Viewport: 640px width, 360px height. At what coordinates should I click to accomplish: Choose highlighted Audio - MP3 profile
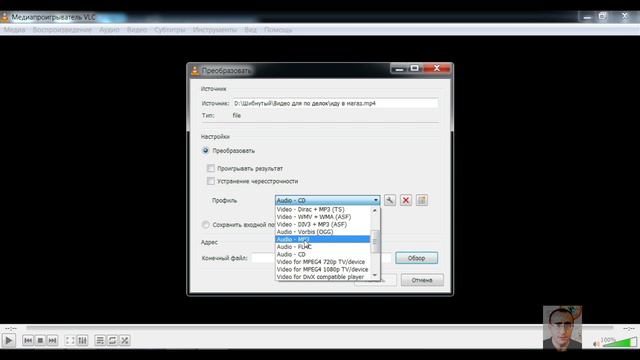(x=323, y=239)
